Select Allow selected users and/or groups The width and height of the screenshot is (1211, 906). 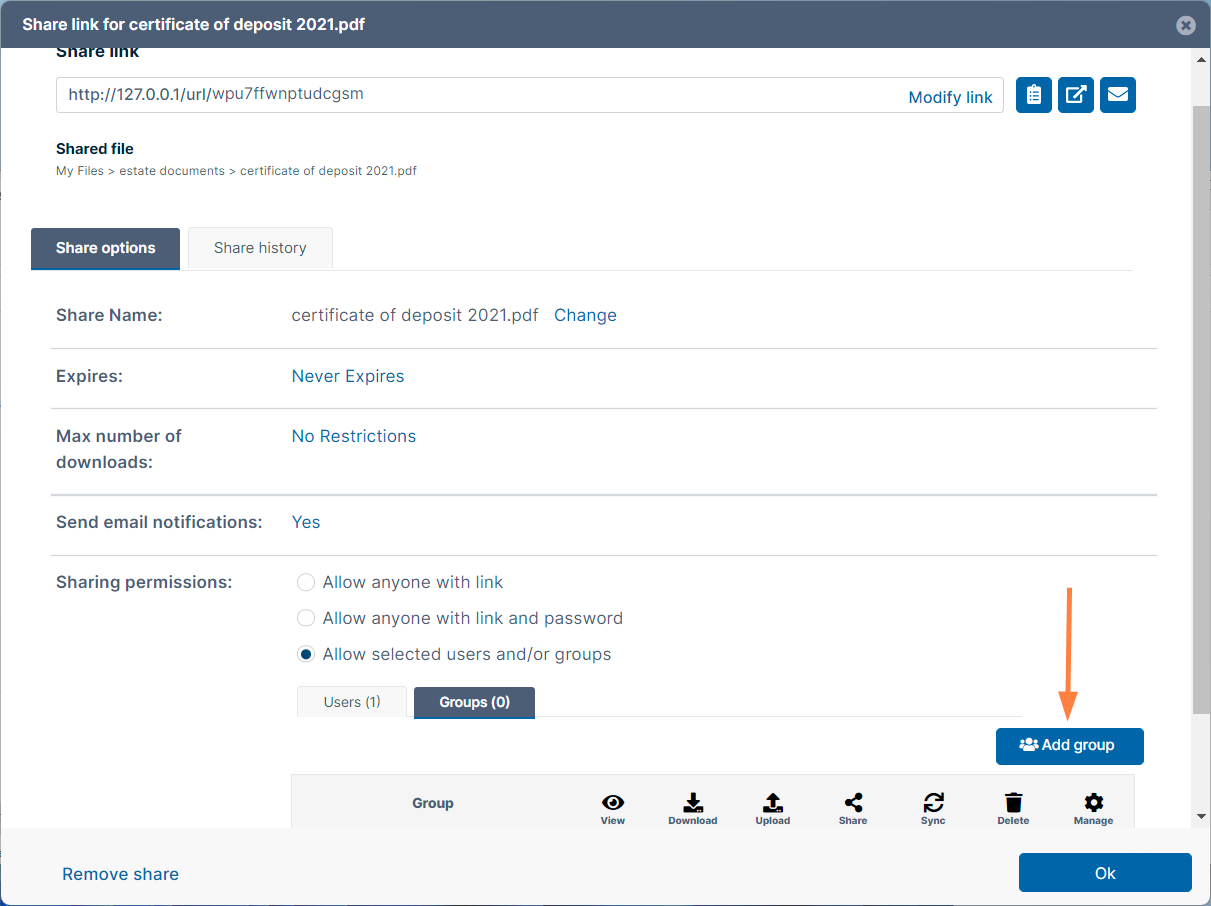tap(306, 654)
